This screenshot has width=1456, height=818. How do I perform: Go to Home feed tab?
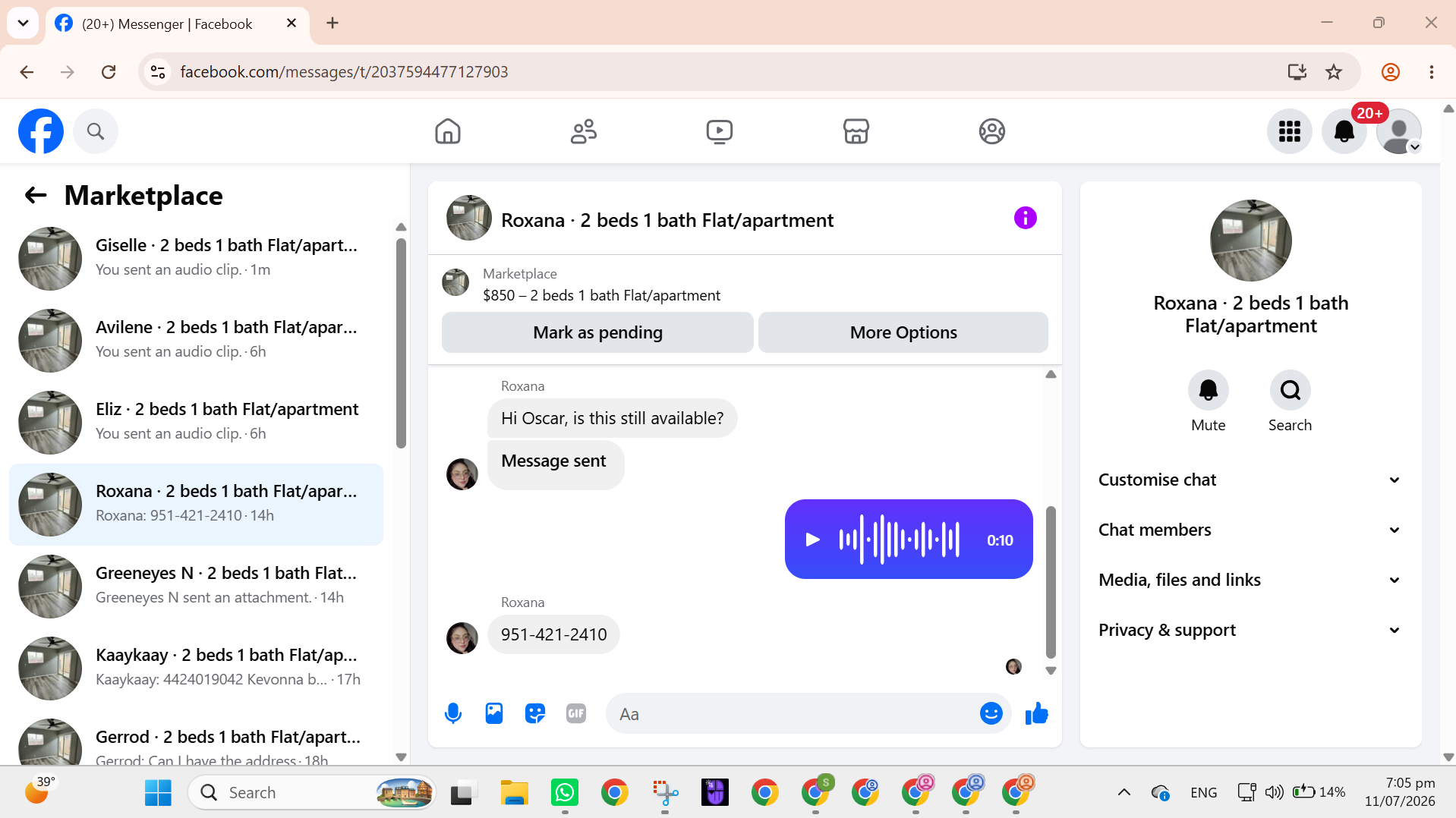coord(448,131)
